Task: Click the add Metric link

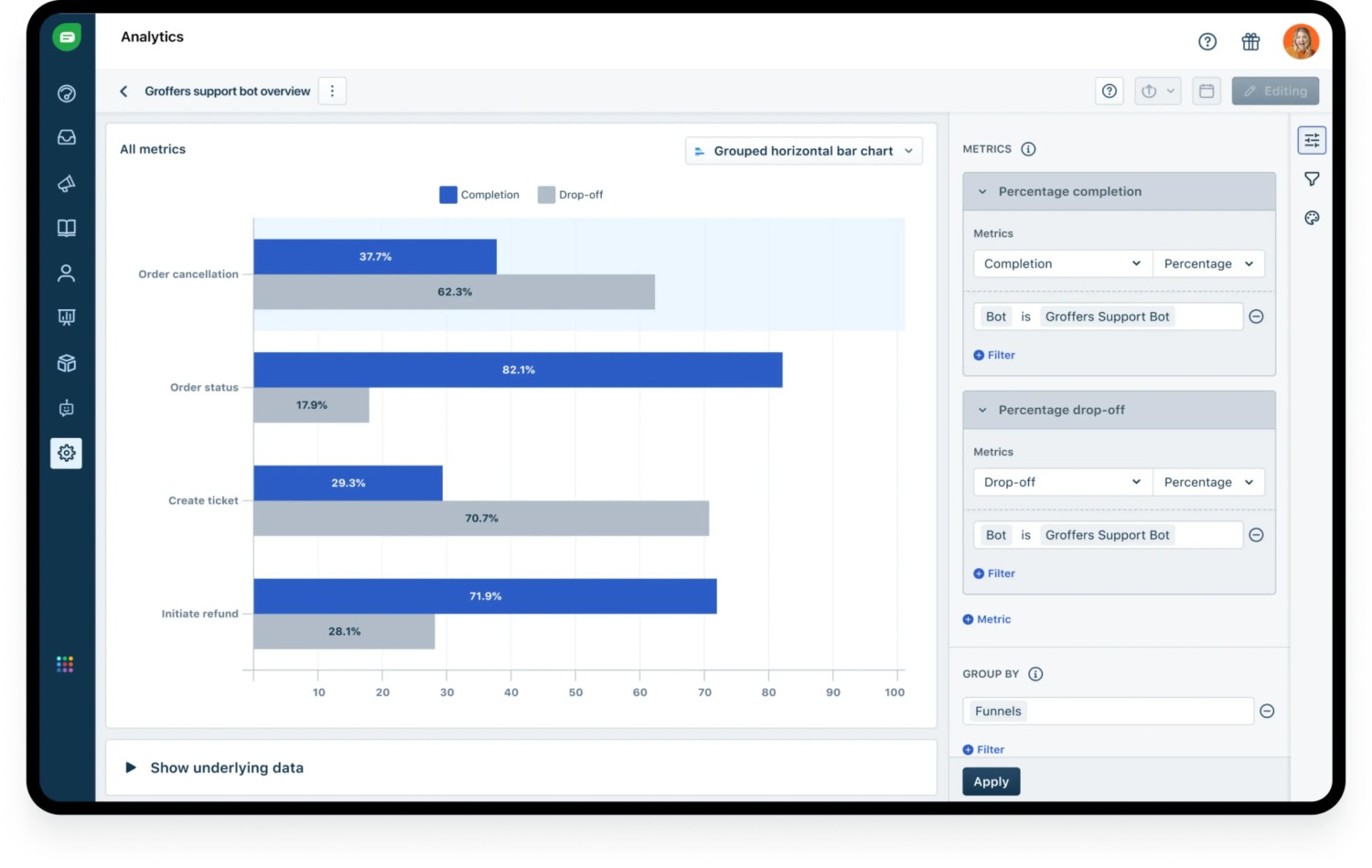Action: pyautogui.click(x=987, y=619)
